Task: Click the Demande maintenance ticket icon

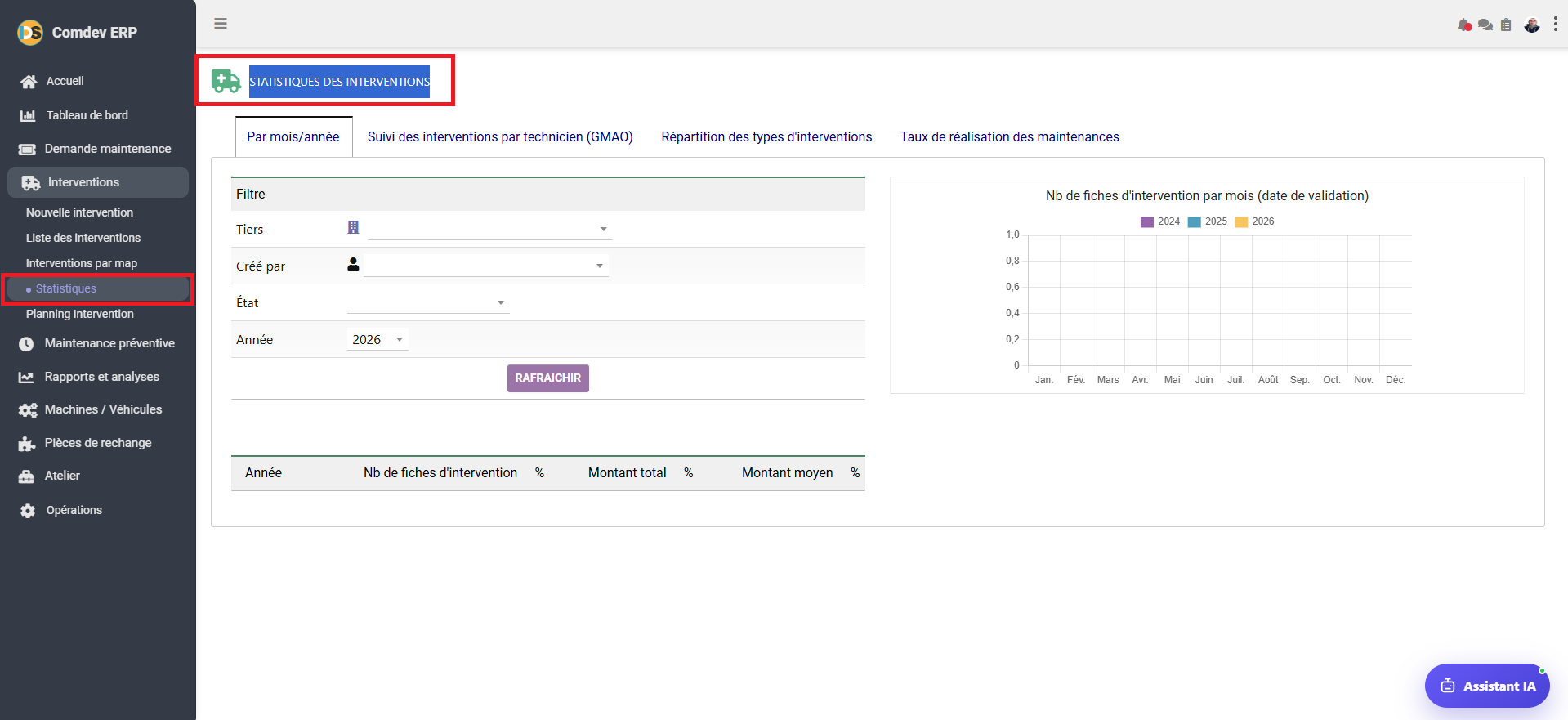Action: 27,150
